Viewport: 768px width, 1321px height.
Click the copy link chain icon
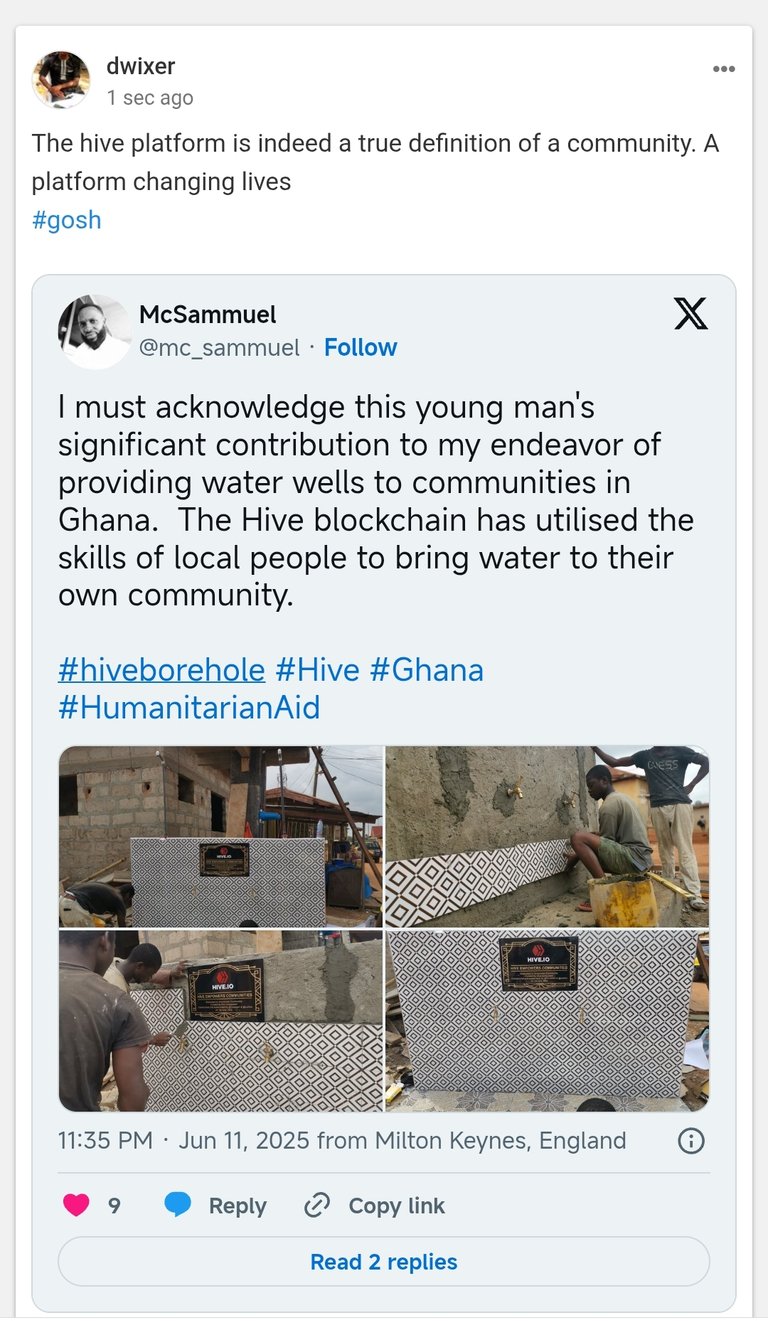coord(317,1205)
